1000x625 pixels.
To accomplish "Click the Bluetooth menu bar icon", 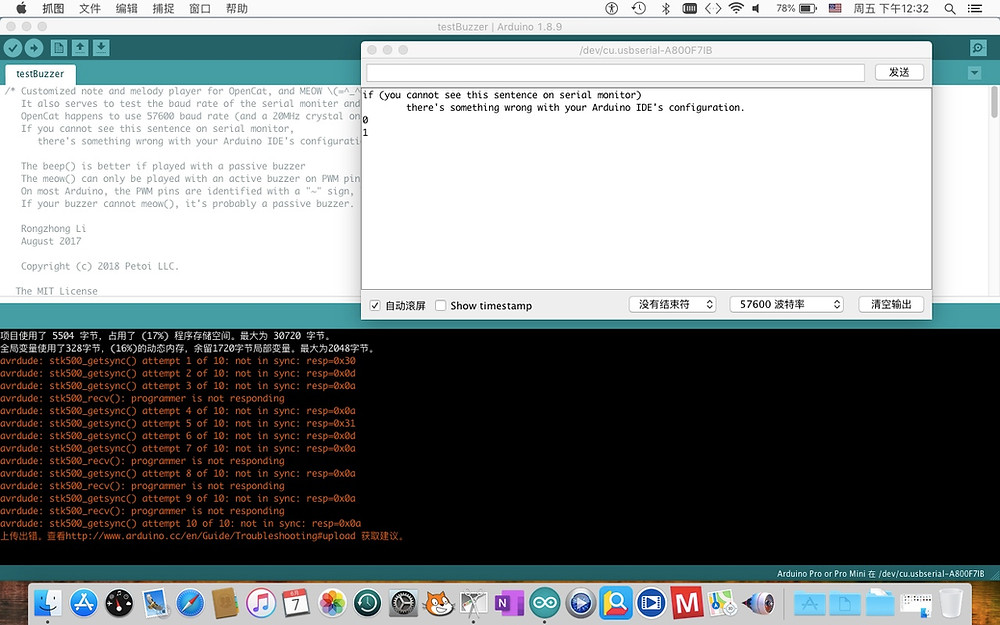I will tap(665, 8).
